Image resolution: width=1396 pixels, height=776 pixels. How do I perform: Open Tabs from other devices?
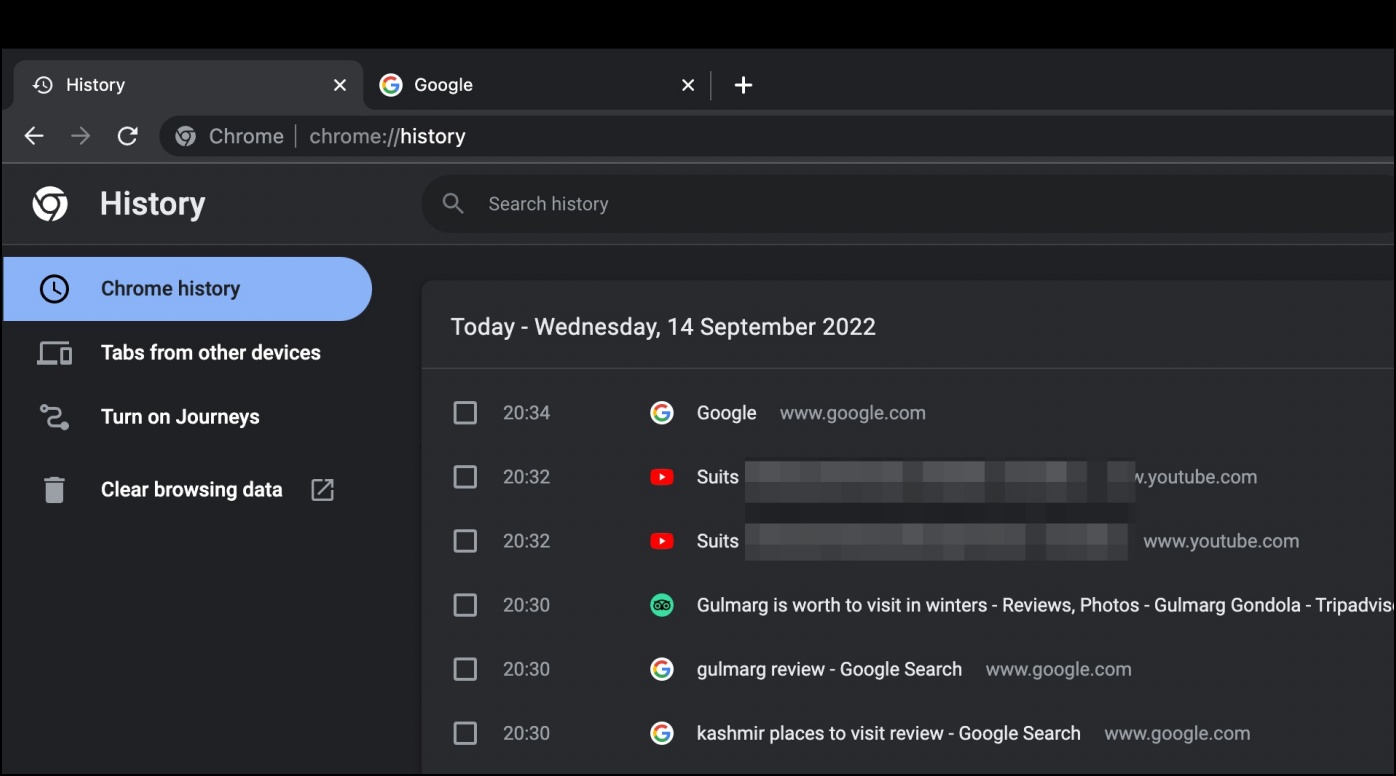coord(187,353)
